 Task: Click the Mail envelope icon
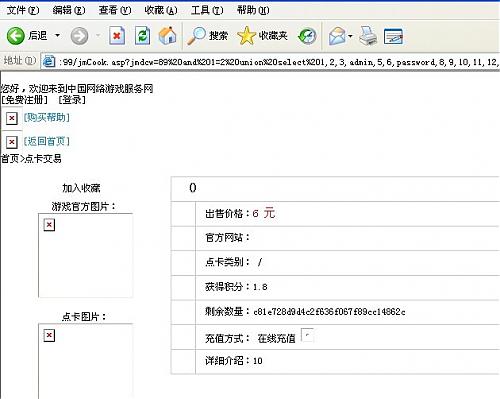pos(337,36)
